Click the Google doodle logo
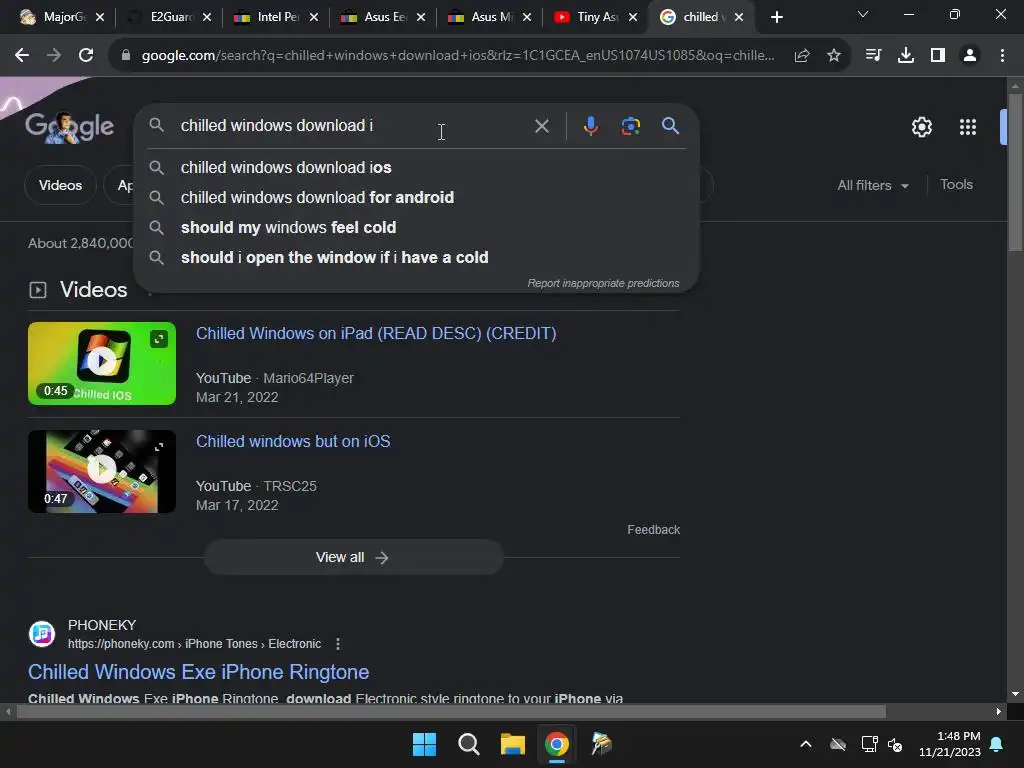Image resolution: width=1024 pixels, height=768 pixels. (69, 126)
